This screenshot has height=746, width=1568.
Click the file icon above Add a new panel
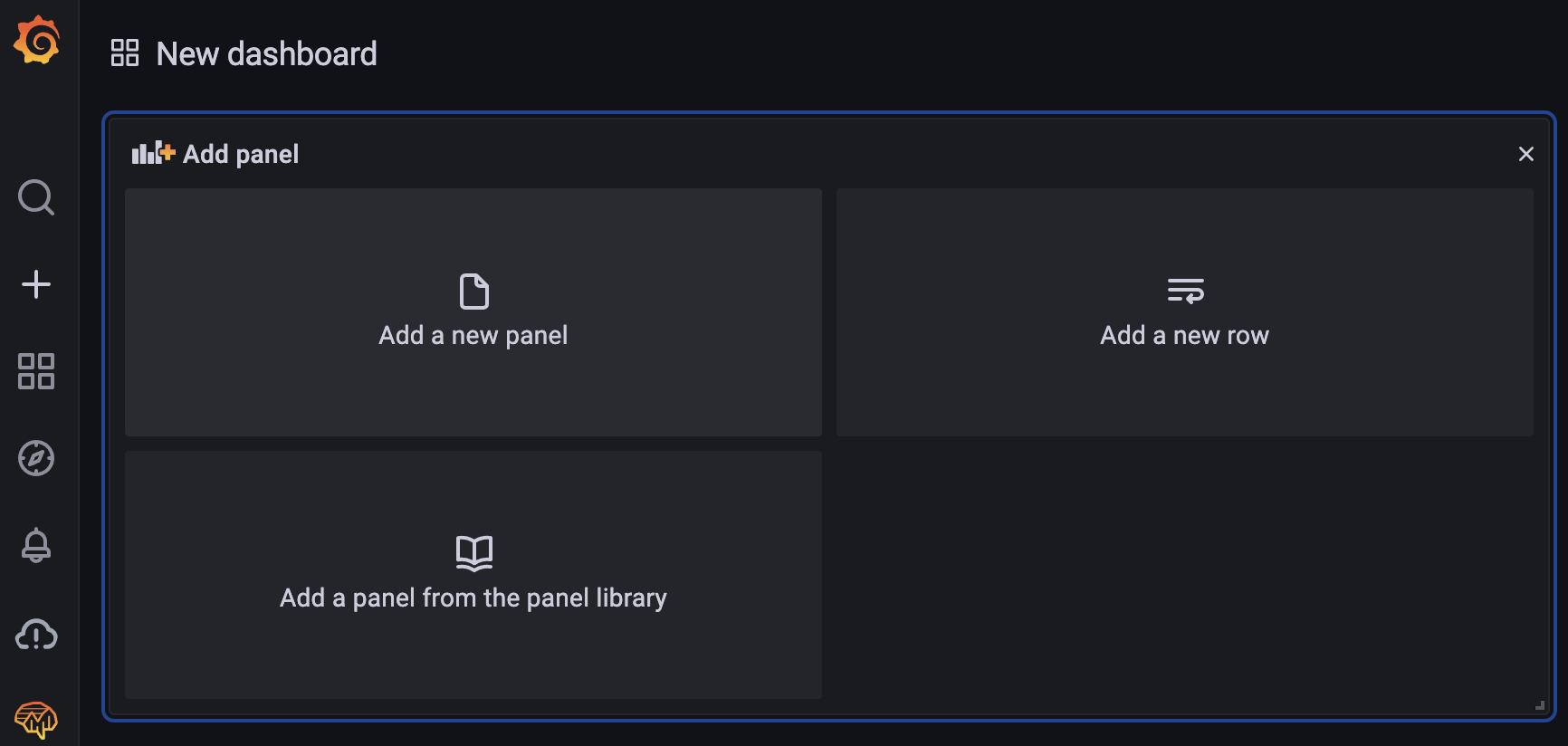(x=473, y=292)
